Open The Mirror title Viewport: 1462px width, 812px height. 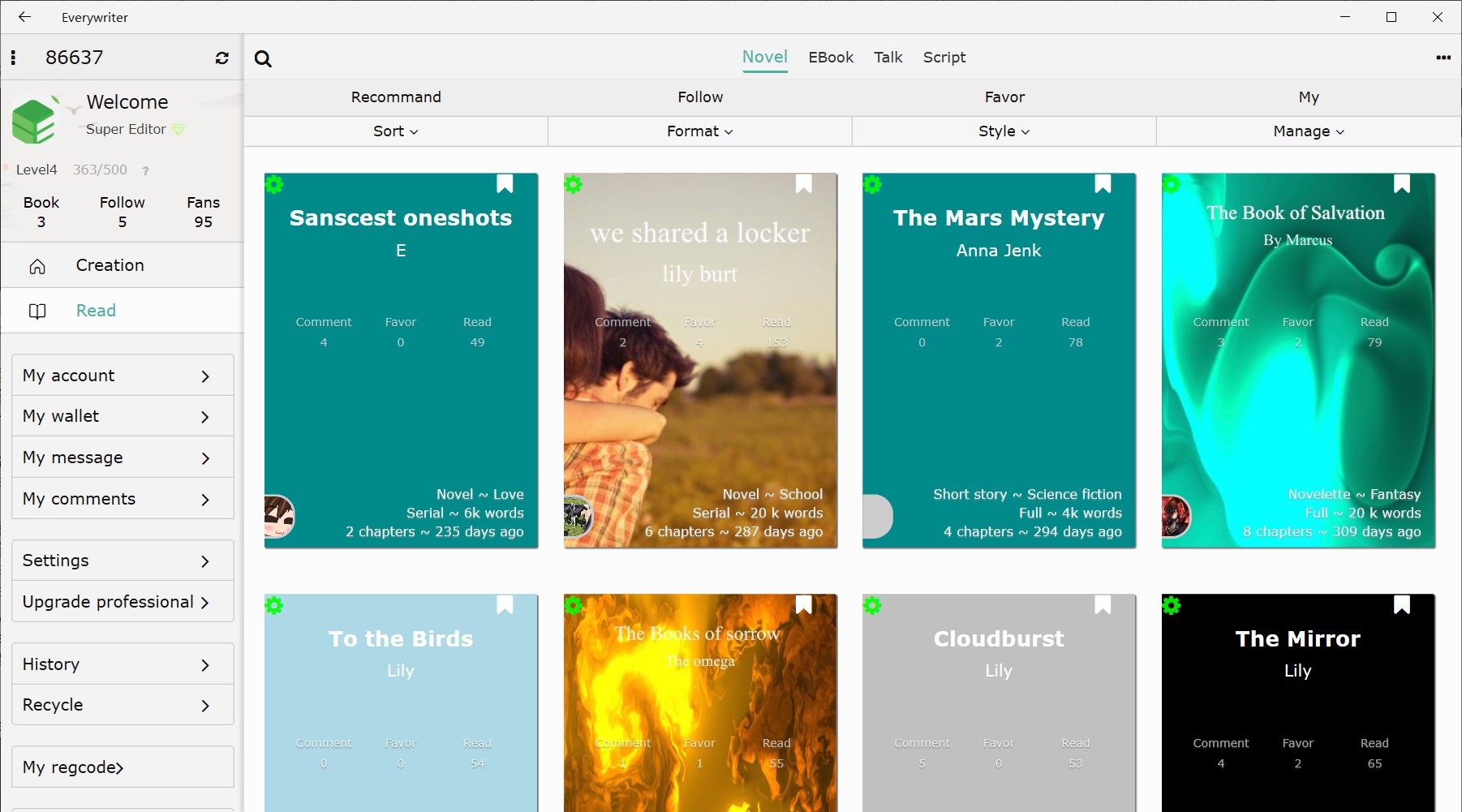click(1298, 639)
